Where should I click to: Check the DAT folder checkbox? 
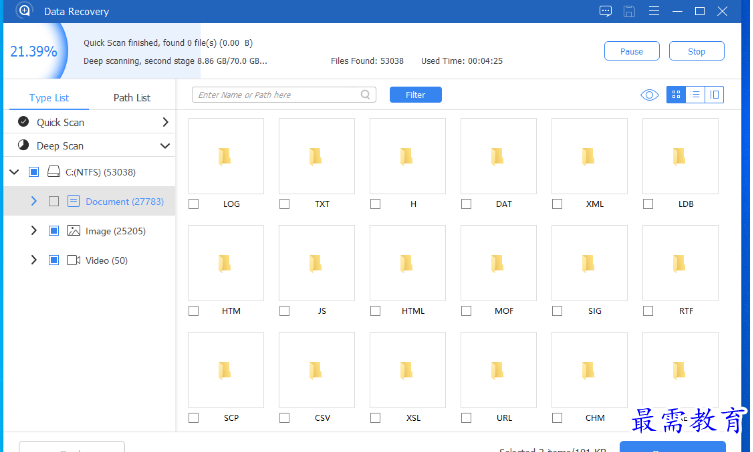[466, 204]
